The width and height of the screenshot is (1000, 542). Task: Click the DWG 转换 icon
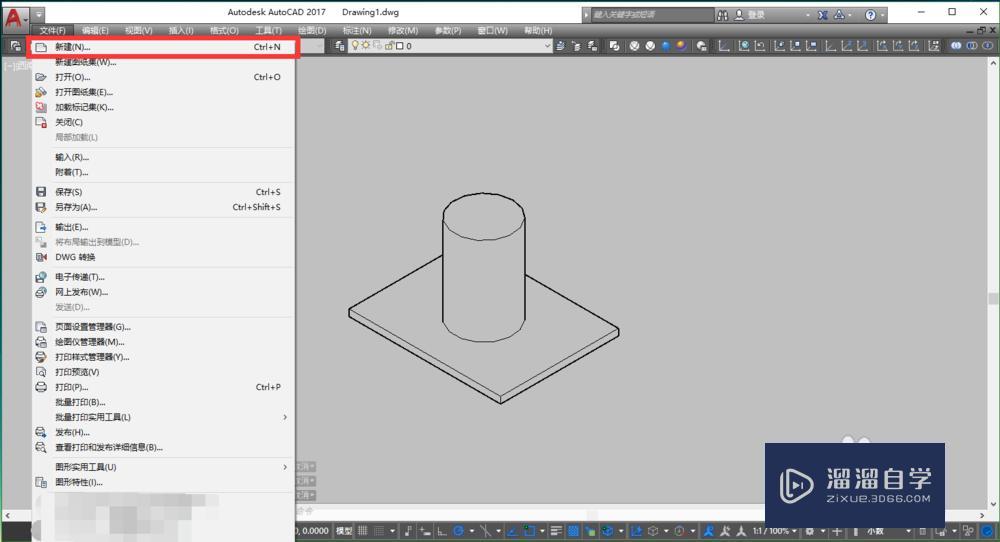41,257
